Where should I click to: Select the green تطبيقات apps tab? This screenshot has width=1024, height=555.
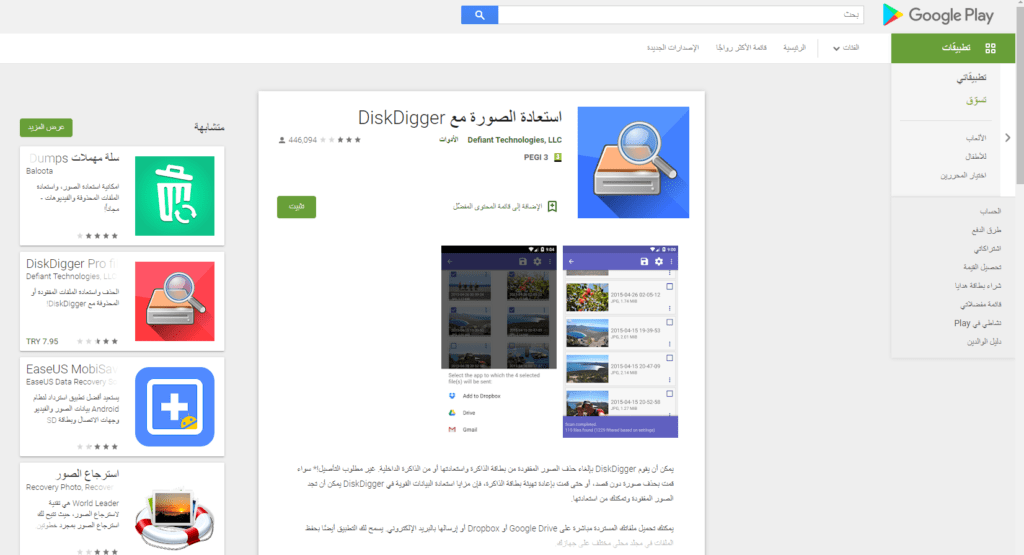[x=955, y=48]
